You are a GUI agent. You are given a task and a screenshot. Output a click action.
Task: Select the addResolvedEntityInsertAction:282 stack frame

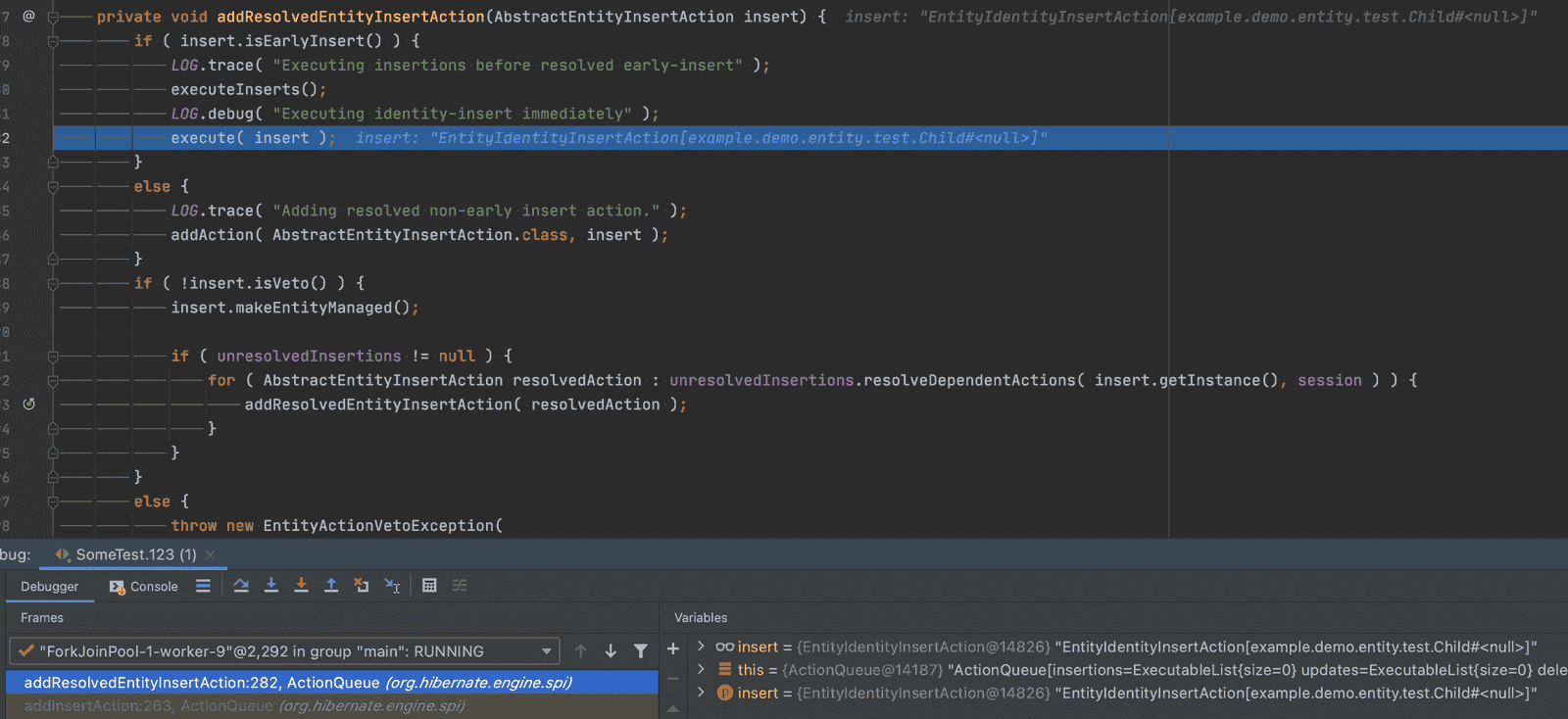[332, 682]
